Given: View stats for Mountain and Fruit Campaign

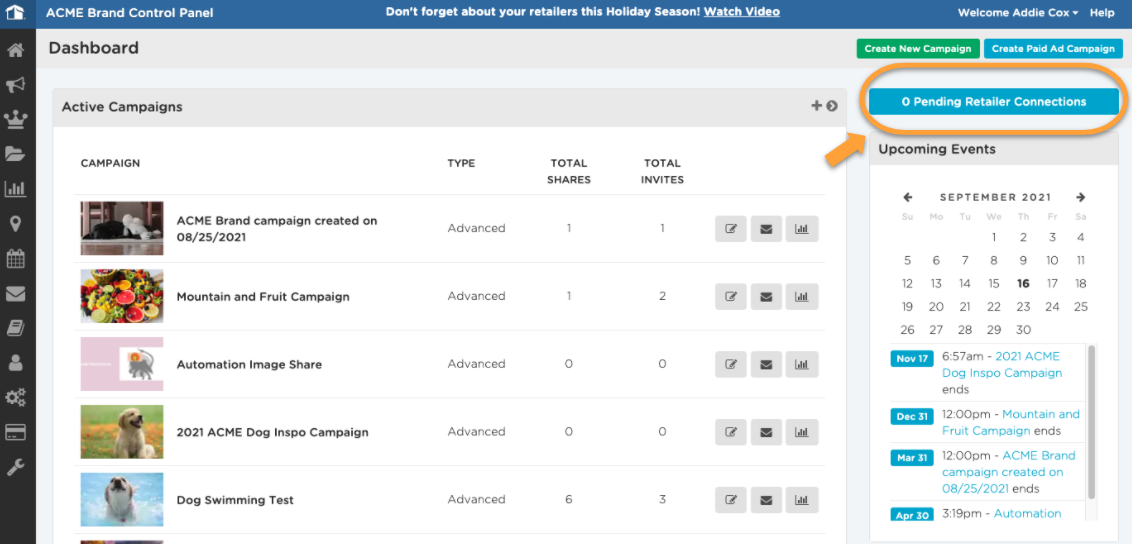Looking at the screenshot, I should pyautogui.click(x=801, y=297).
